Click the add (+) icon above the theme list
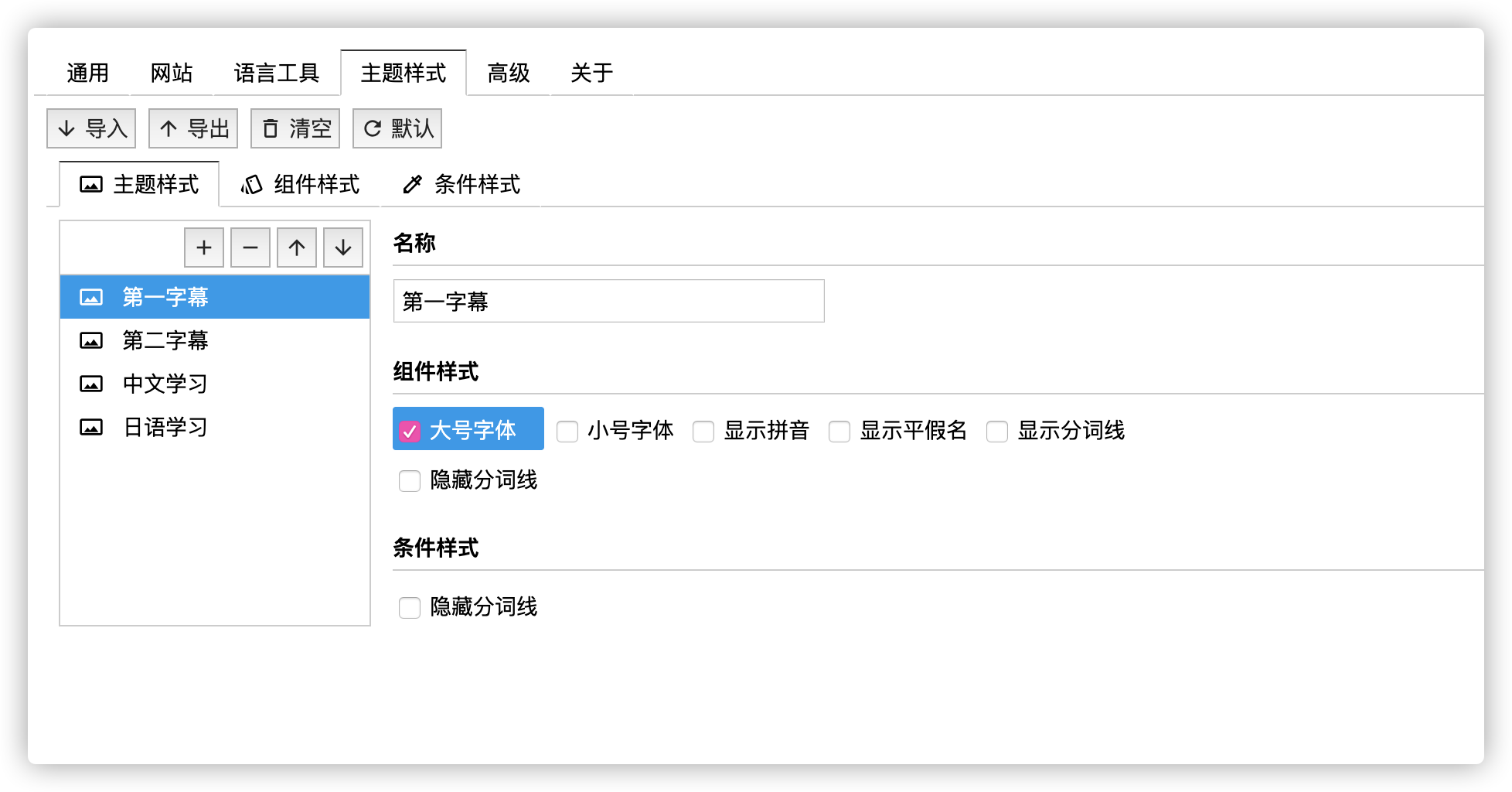The width and height of the screenshot is (1512, 792). [x=203, y=247]
